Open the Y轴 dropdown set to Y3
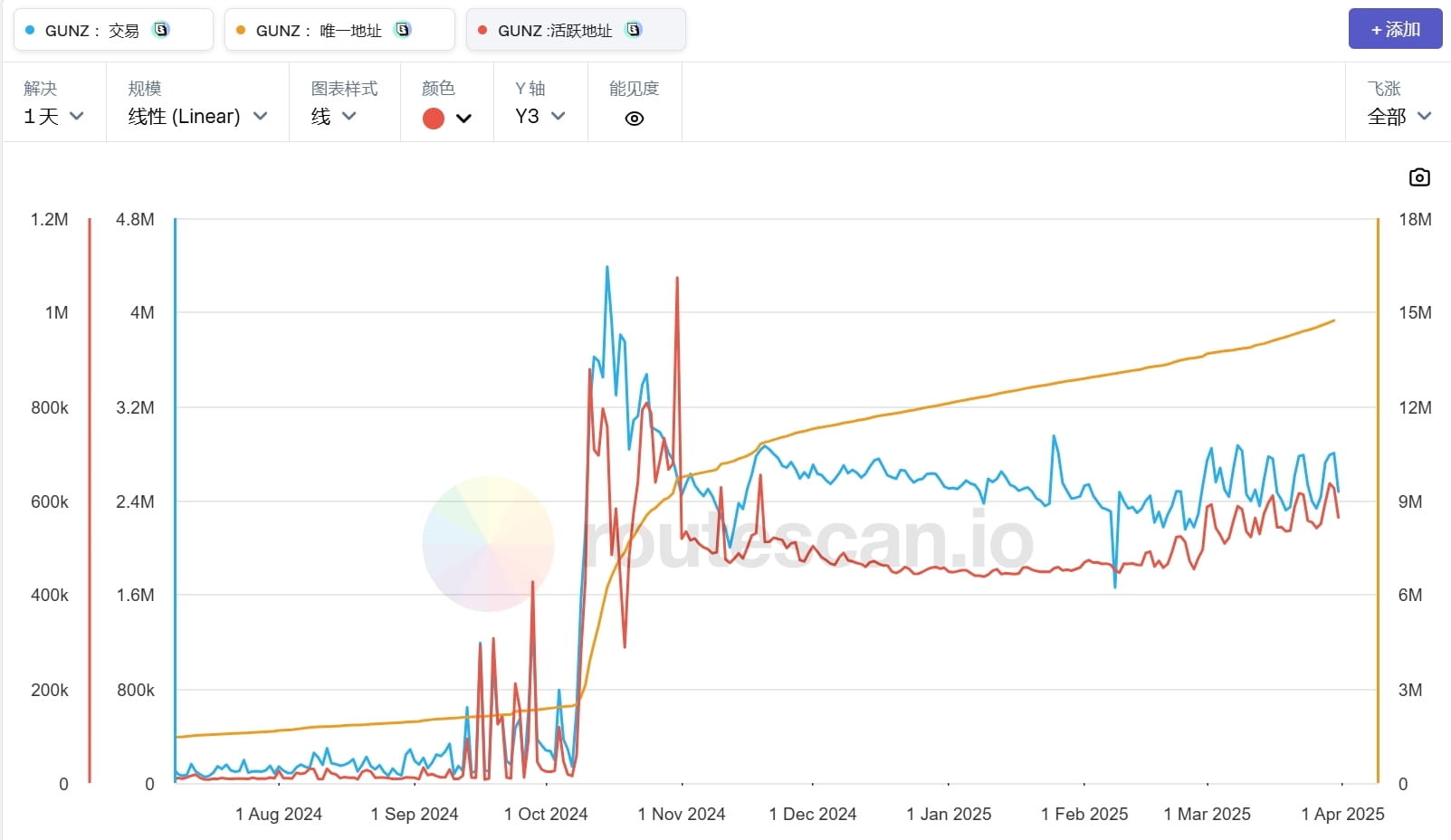 tap(539, 117)
